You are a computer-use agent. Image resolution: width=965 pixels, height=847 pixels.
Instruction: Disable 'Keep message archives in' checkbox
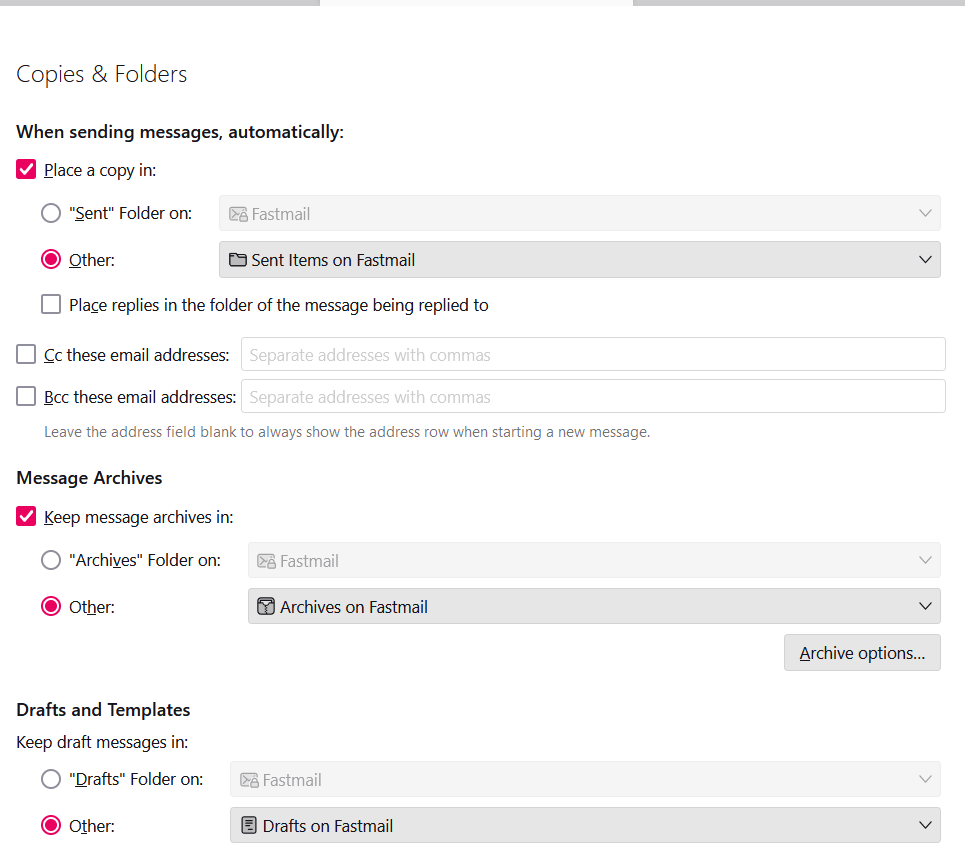(27, 517)
